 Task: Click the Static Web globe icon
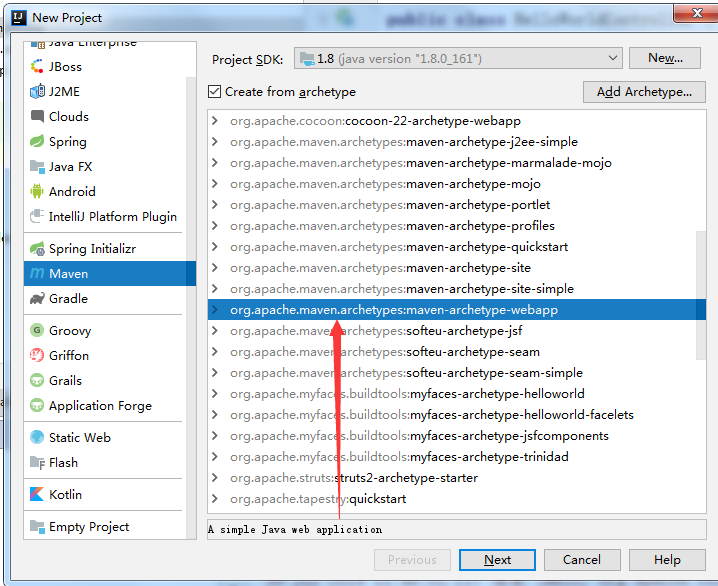37,437
